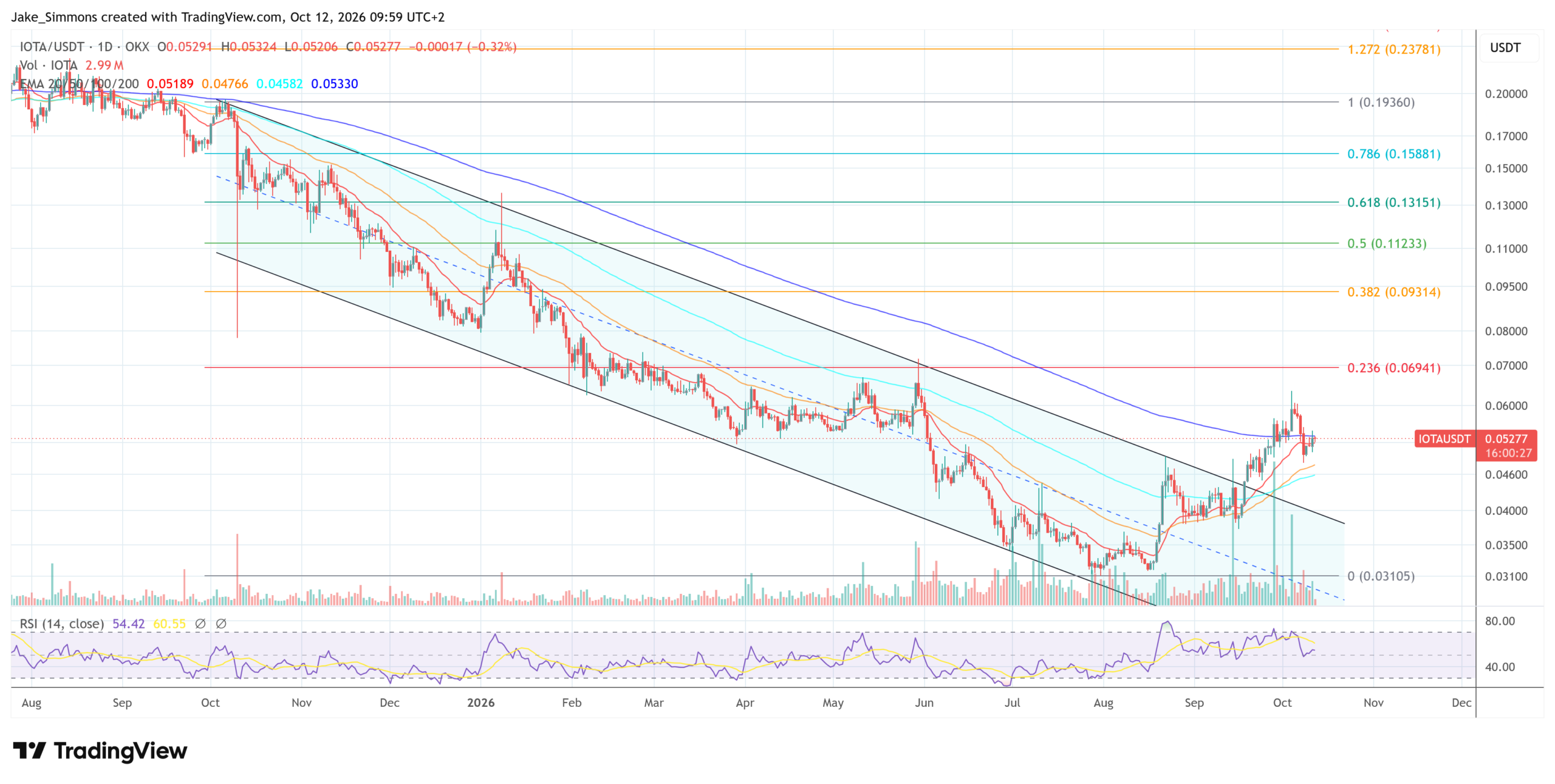The image size is (1555, 784).
Task: Select the Vol · IOTA indicator label
Action: click(x=49, y=65)
